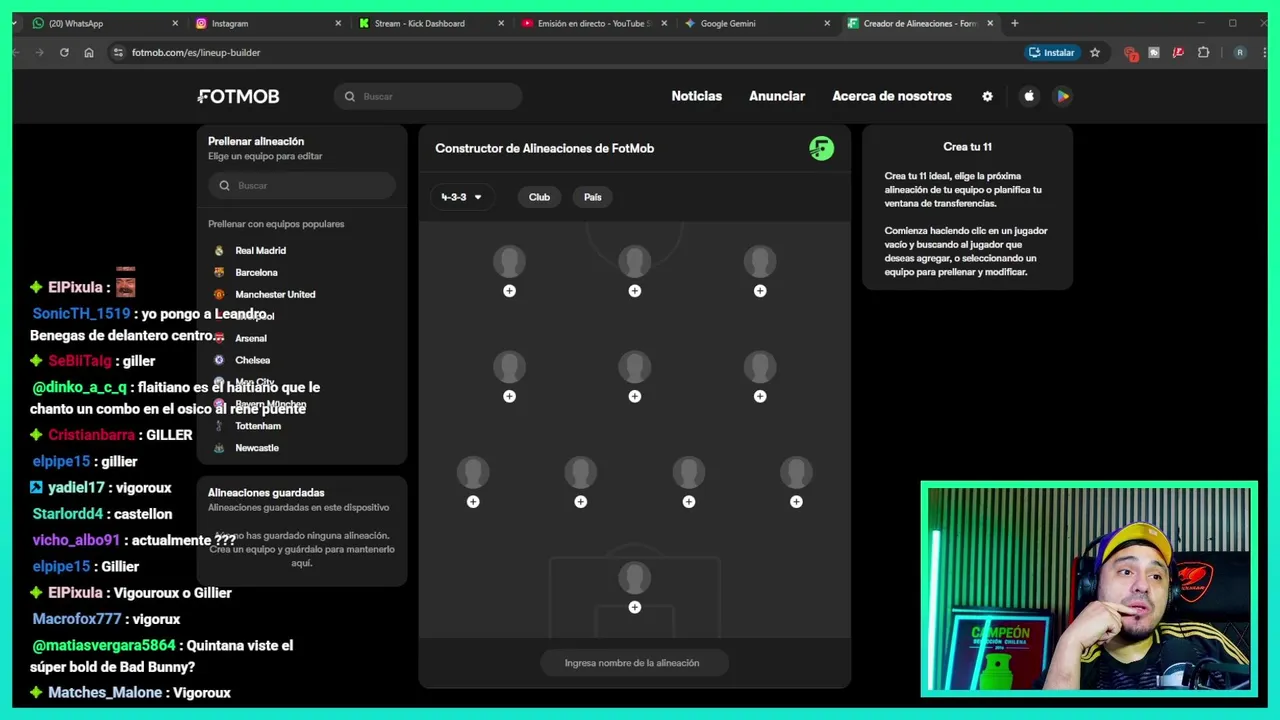Install FotMob app via Instalar button

click(x=1051, y=52)
